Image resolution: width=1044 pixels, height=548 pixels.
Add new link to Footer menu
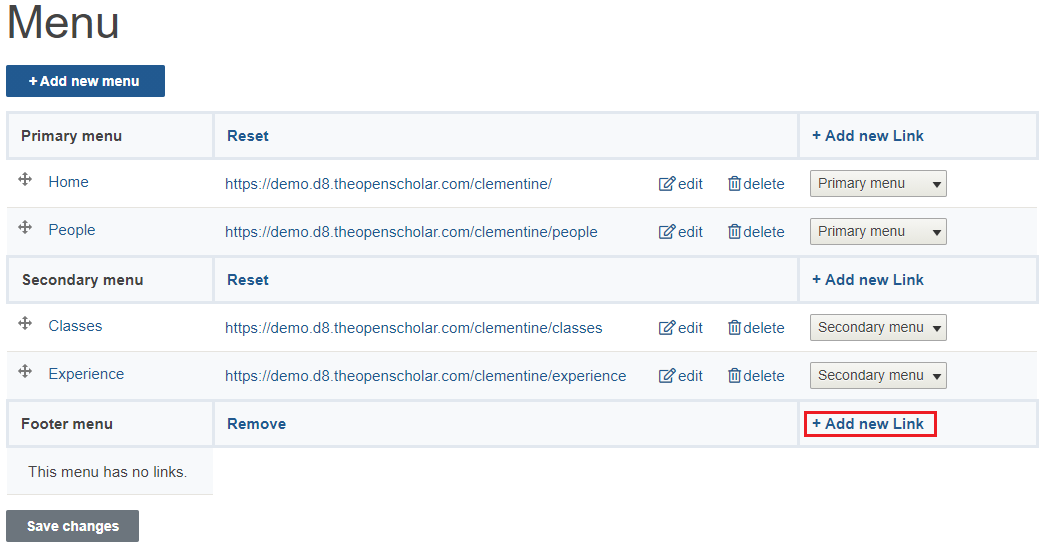(868, 424)
